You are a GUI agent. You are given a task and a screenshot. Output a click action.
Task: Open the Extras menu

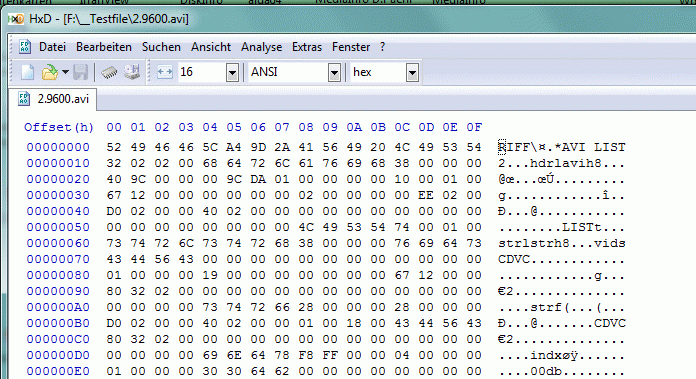point(307,47)
